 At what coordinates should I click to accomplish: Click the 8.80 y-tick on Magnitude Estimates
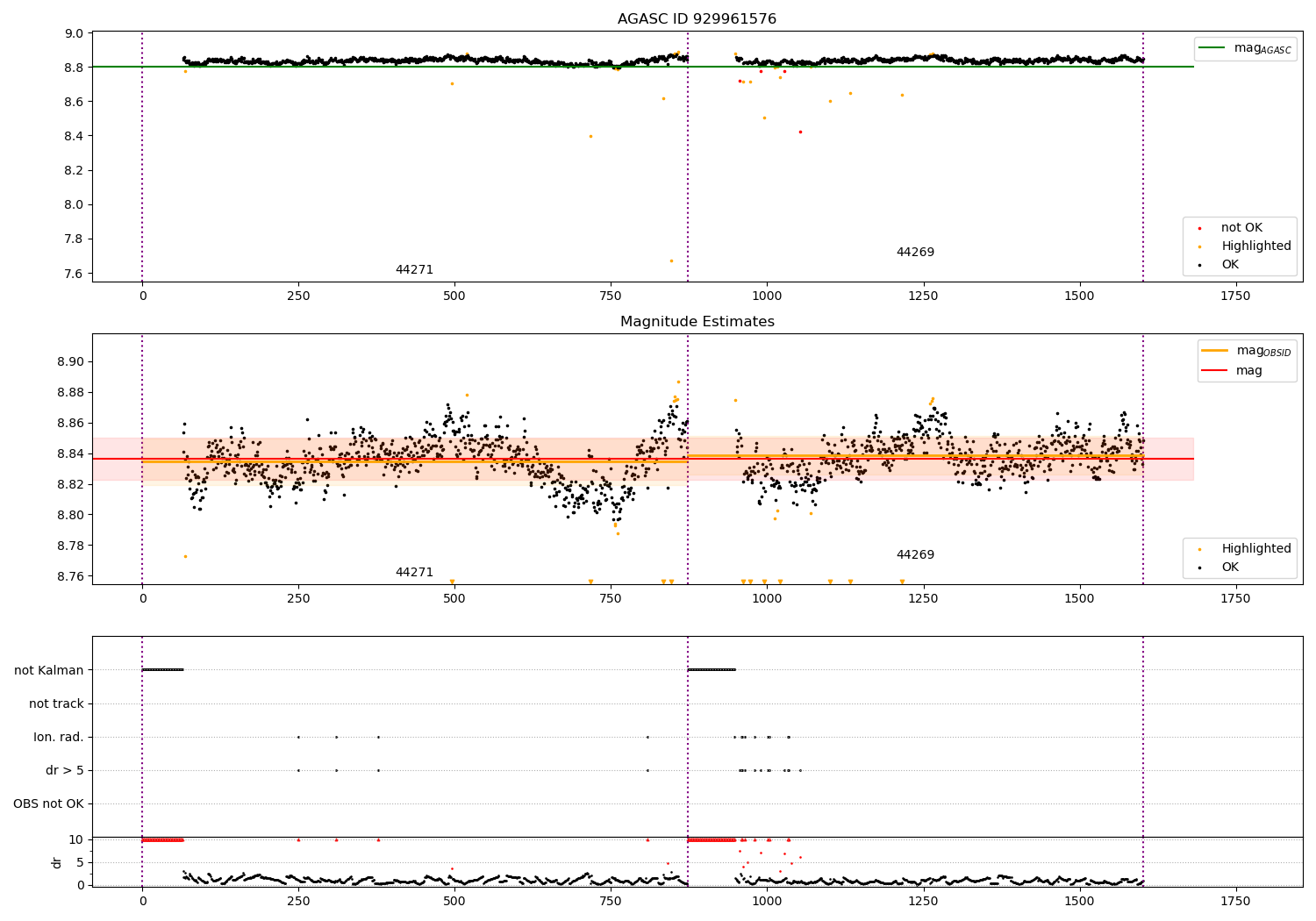point(70,515)
